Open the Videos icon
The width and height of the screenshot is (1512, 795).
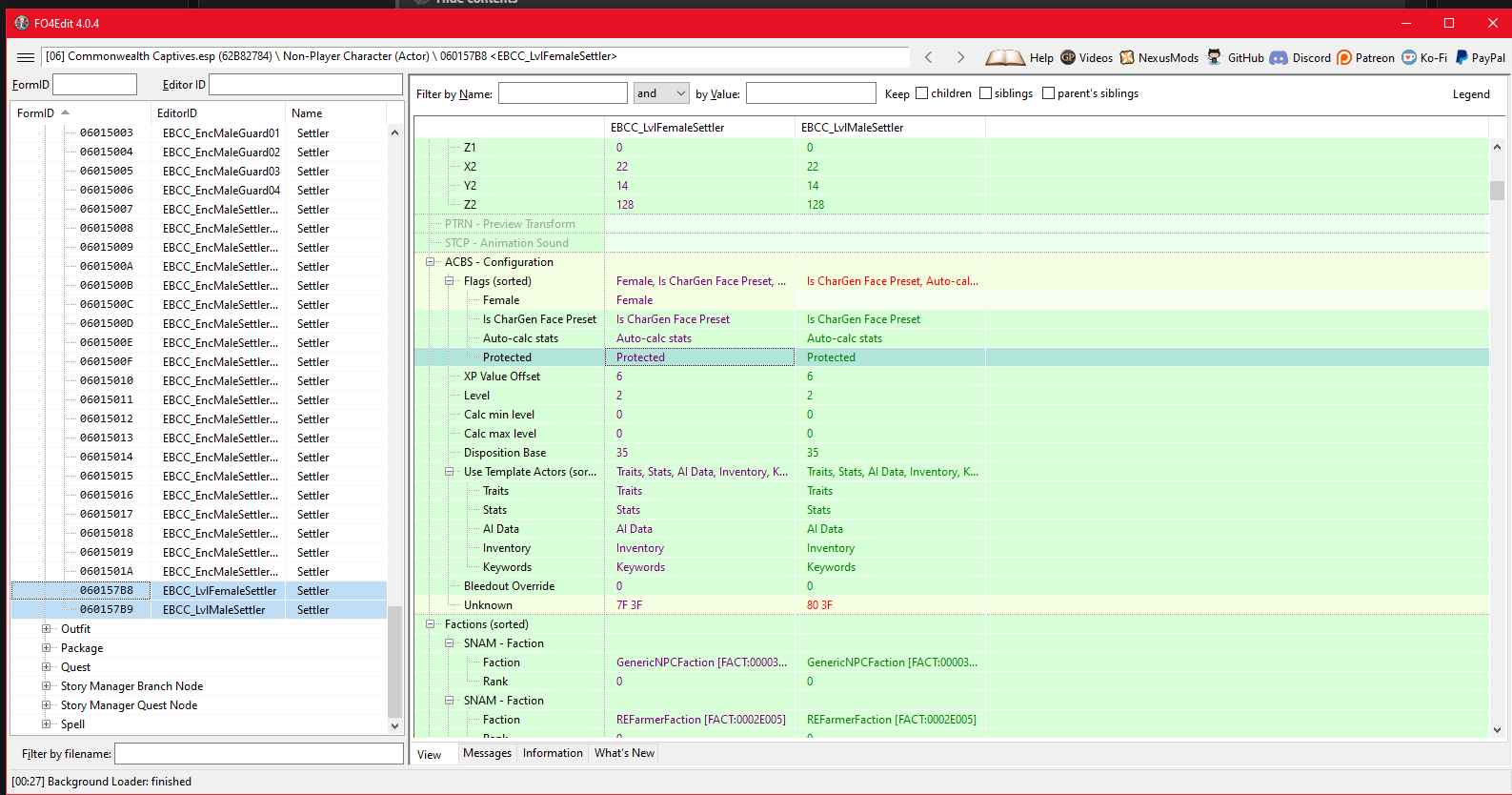tap(1068, 57)
